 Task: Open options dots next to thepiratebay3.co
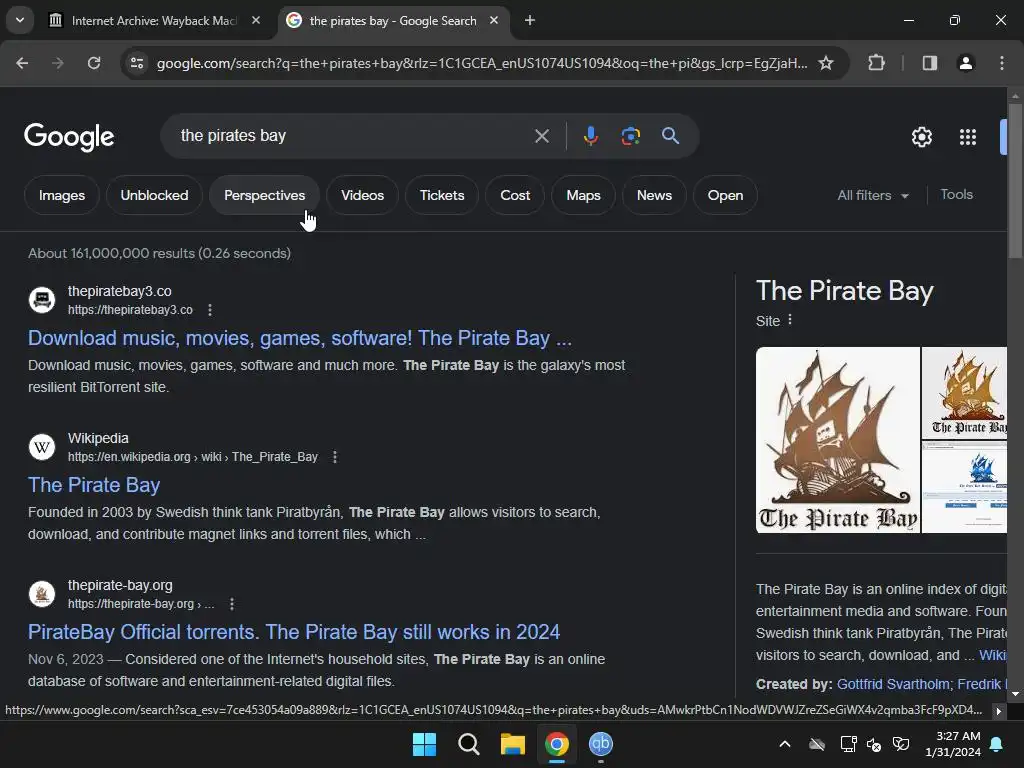point(210,310)
